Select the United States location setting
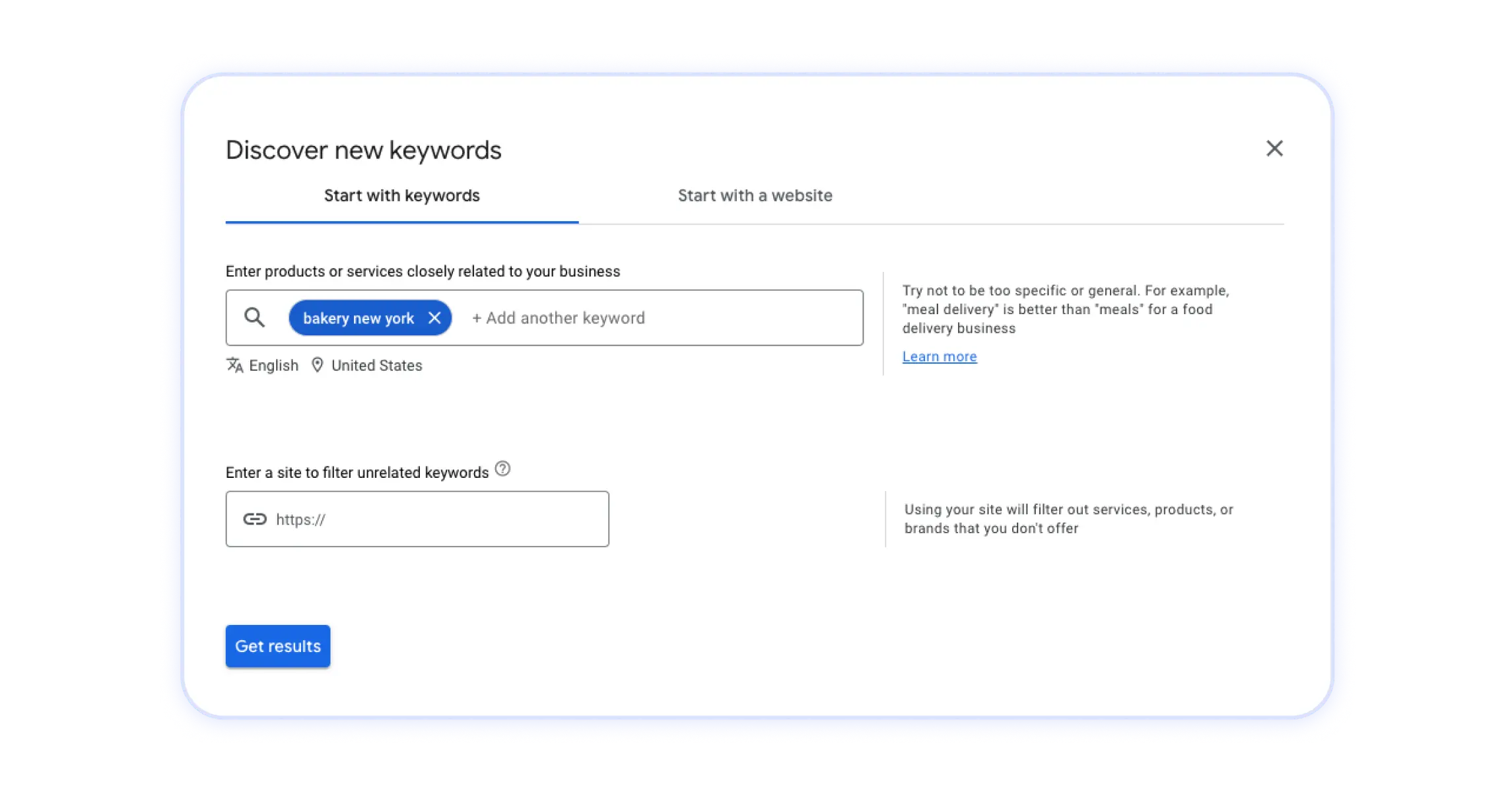The height and width of the screenshot is (792, 1512). click(x=377, y=365)
